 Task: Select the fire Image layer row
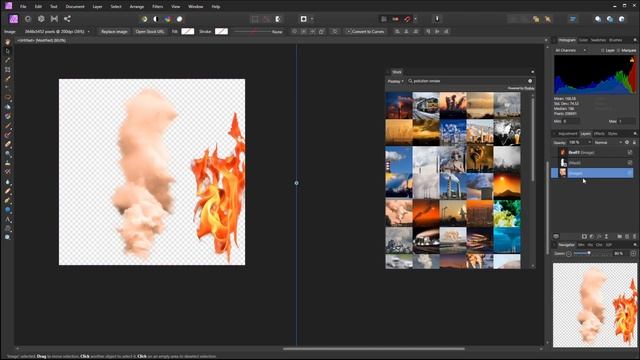(x=592, y=153)
